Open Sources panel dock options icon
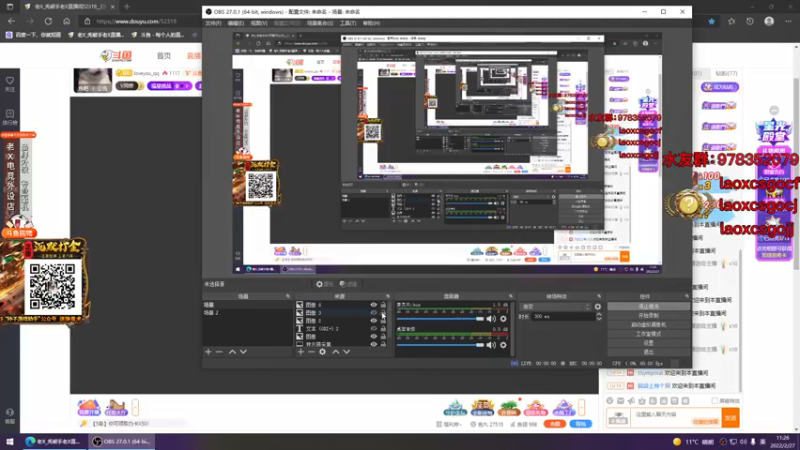The width and height of the screenshot is (800, 450). coord(388,296)
